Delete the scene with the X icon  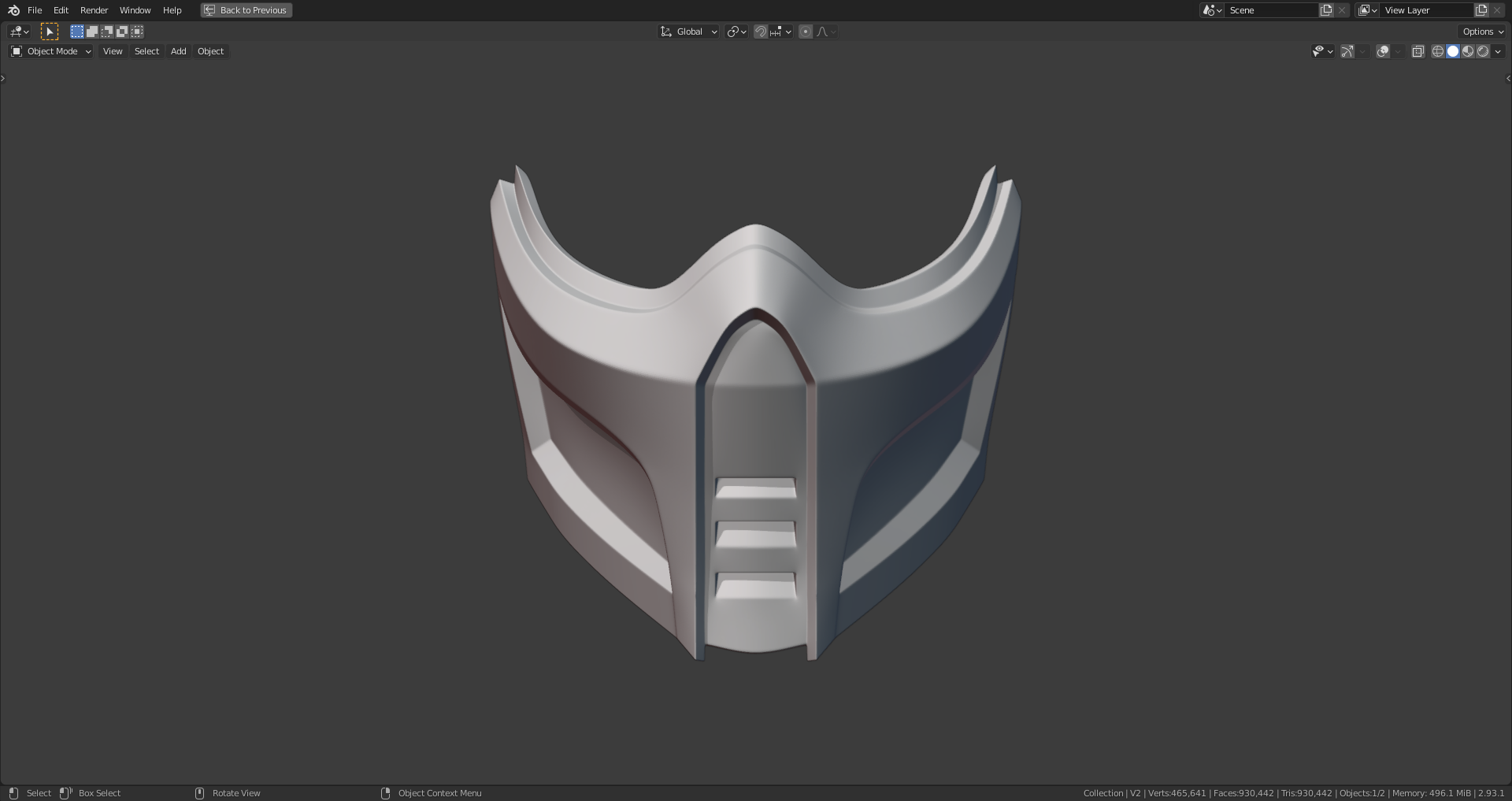pos(1342,10)
